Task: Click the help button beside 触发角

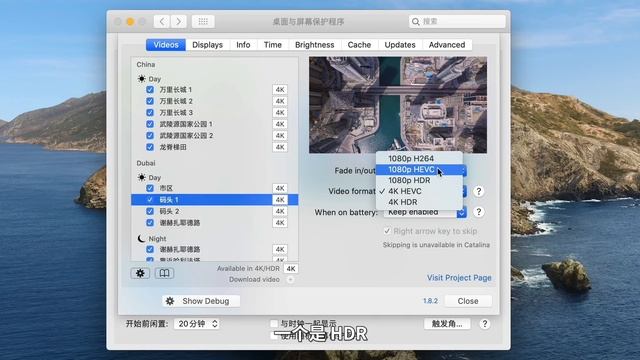Action: tap(484, 324)
